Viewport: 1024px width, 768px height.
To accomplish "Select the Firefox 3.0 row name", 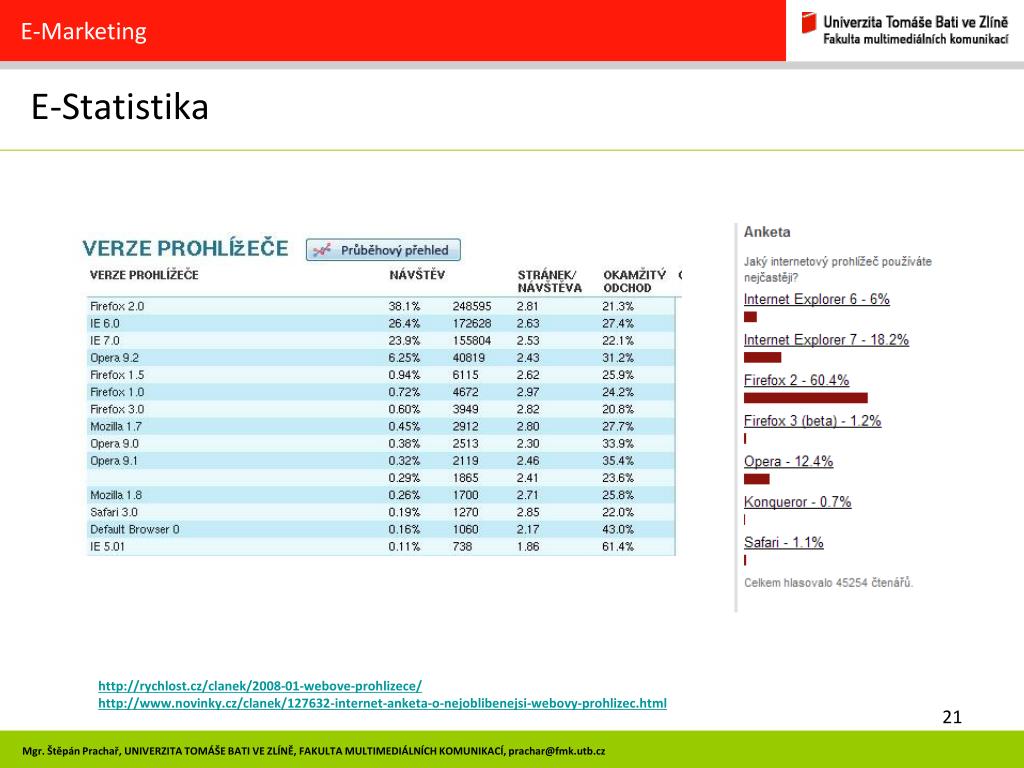I will click(x=117, y=409).
